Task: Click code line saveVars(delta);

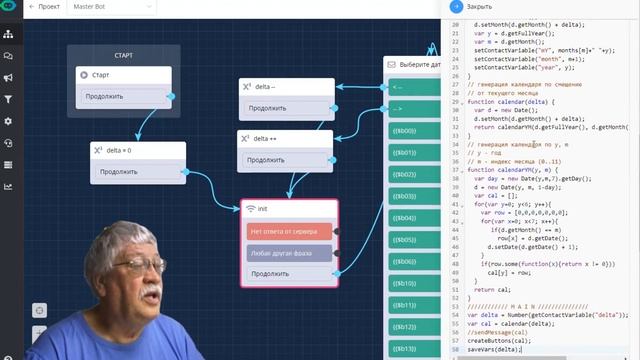Action: [494, 349]
